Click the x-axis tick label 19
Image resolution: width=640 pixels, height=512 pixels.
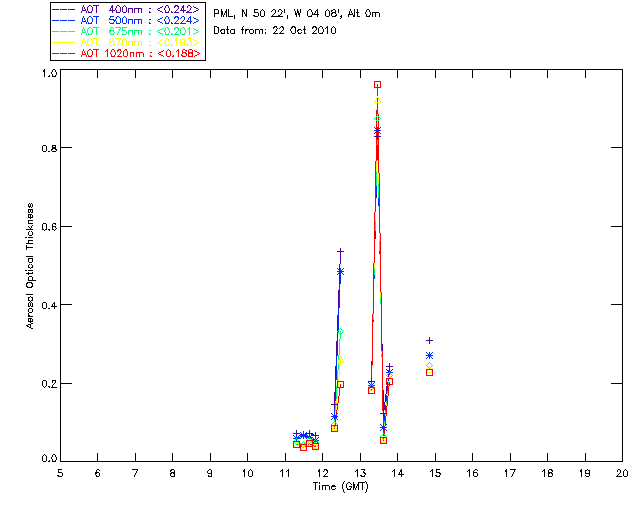click(x=585, y=473)
